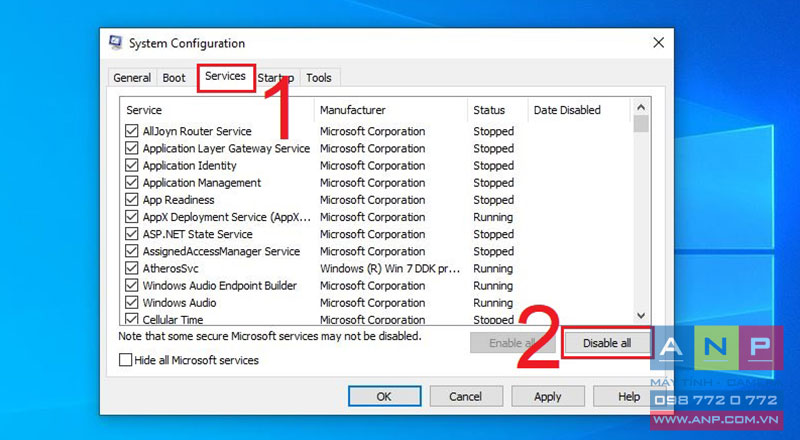Sort by the Service column header

pyautogui.click(x=217, y=110)
